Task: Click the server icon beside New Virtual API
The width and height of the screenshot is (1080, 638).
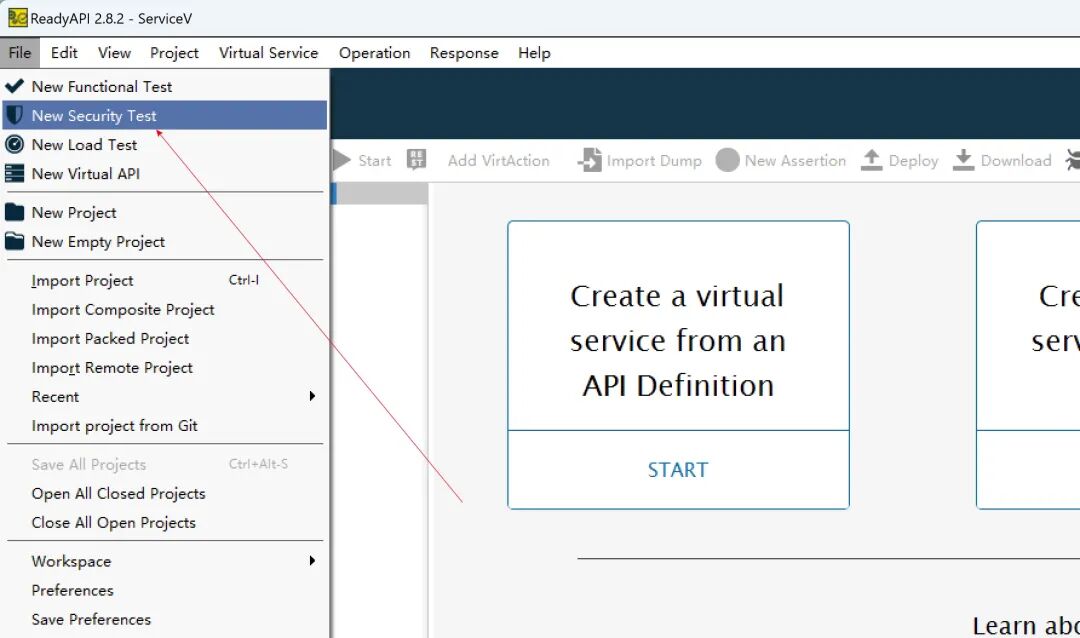Action: [x=14, y=173]
